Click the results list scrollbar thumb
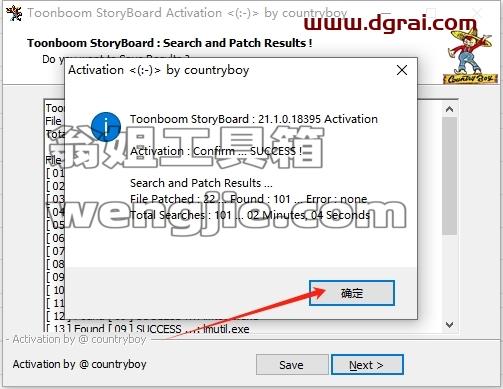This screenshot has height=389, width=503. point(449,176)
